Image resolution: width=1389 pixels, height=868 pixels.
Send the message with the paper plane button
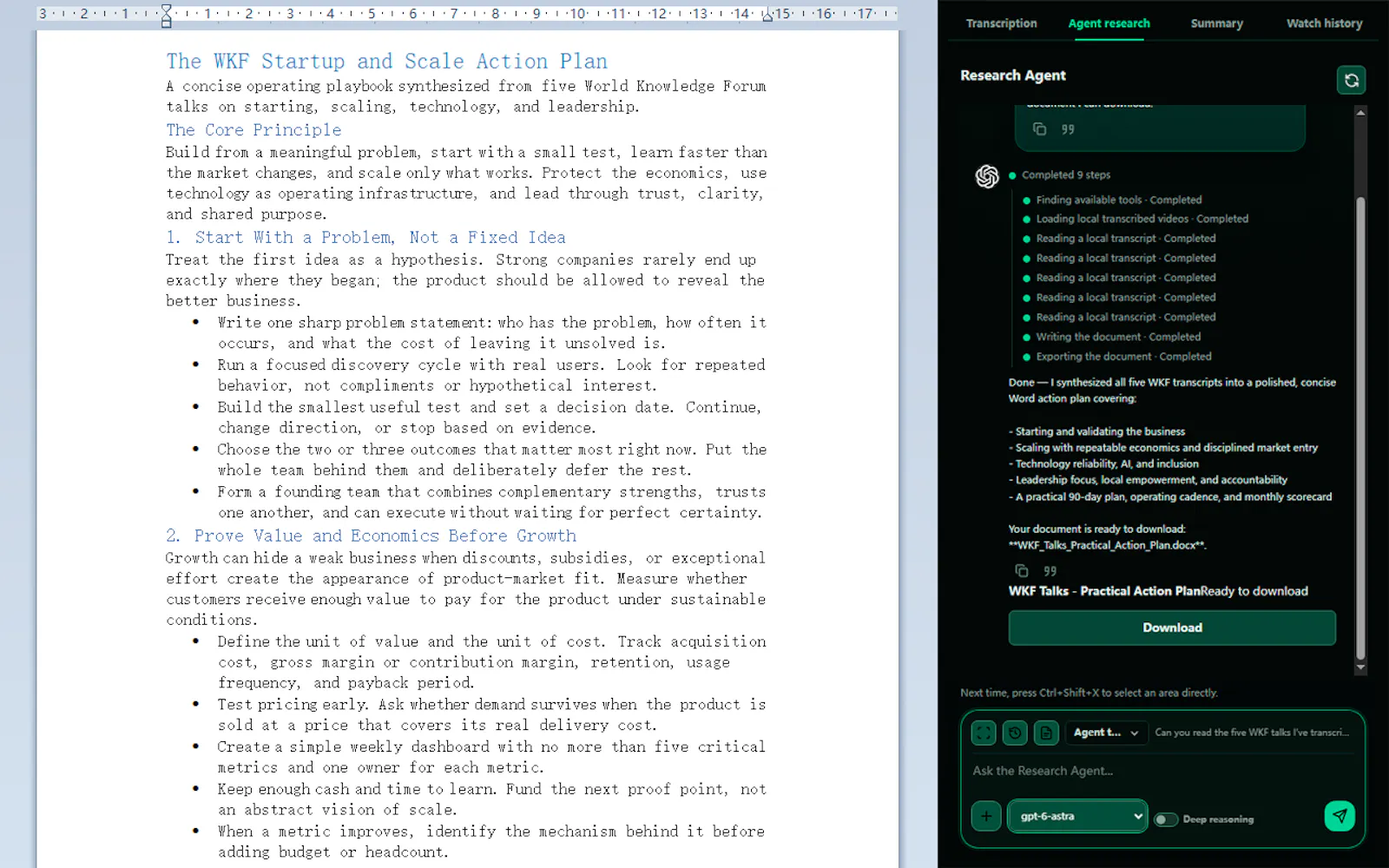(1340, 816)
